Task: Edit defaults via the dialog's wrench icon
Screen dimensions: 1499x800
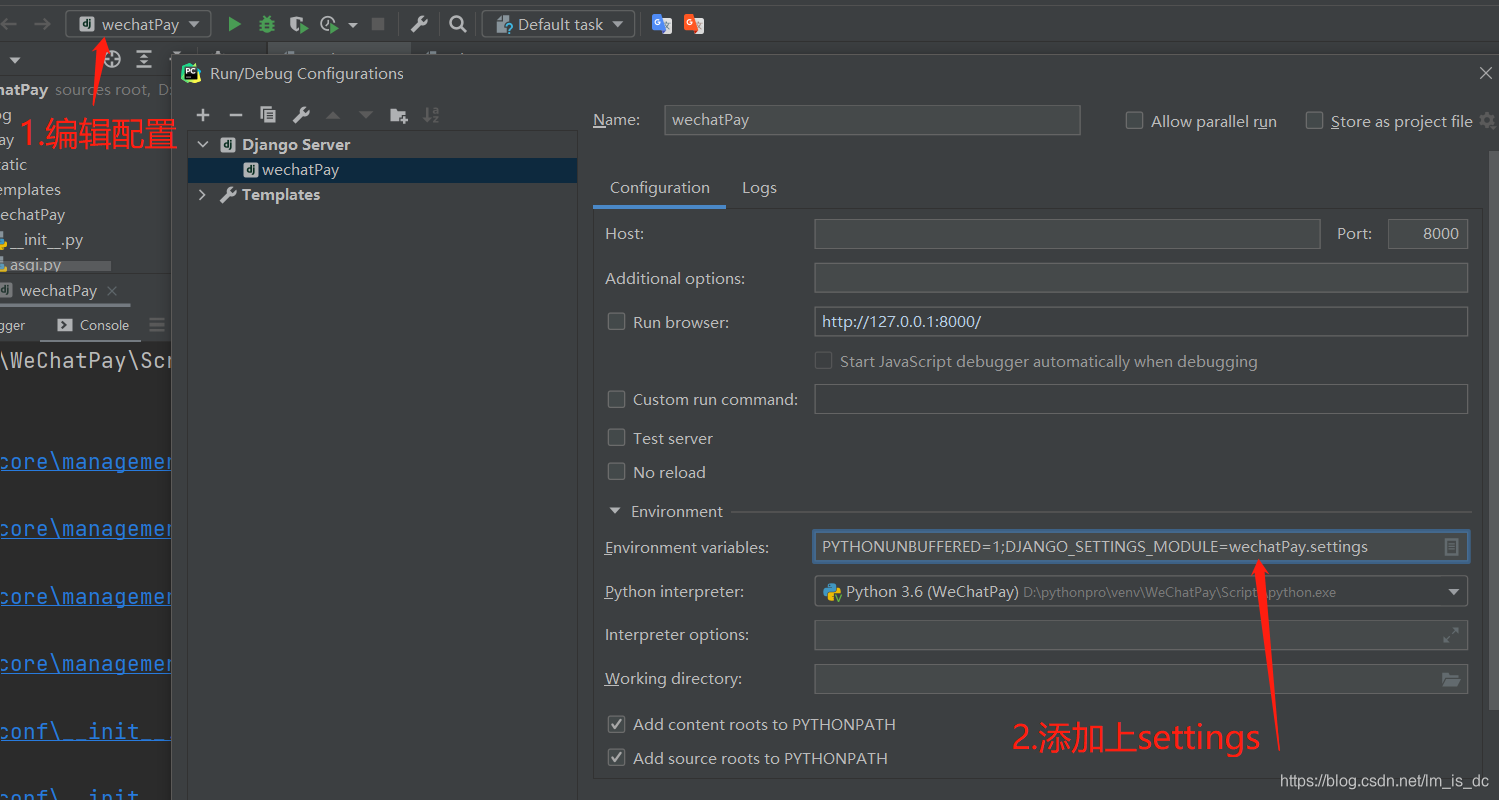Action: [301, 115]
